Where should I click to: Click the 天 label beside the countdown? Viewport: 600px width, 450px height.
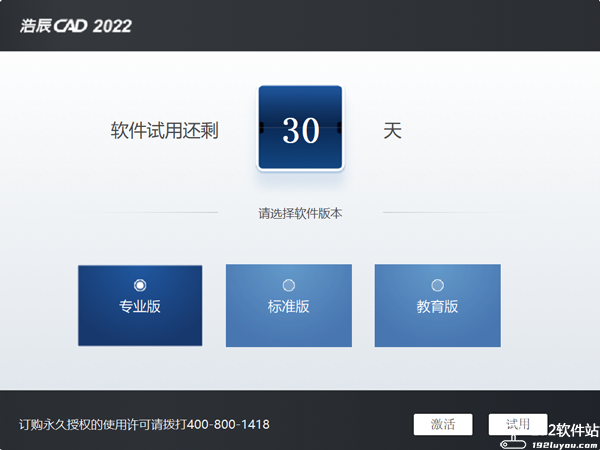tap(392, 130)
